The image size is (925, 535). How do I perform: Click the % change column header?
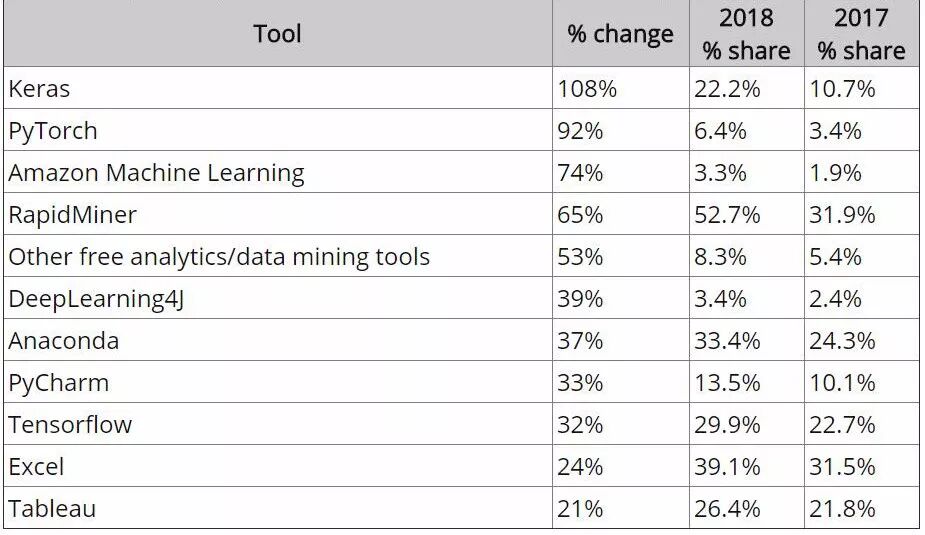point(621,33)
